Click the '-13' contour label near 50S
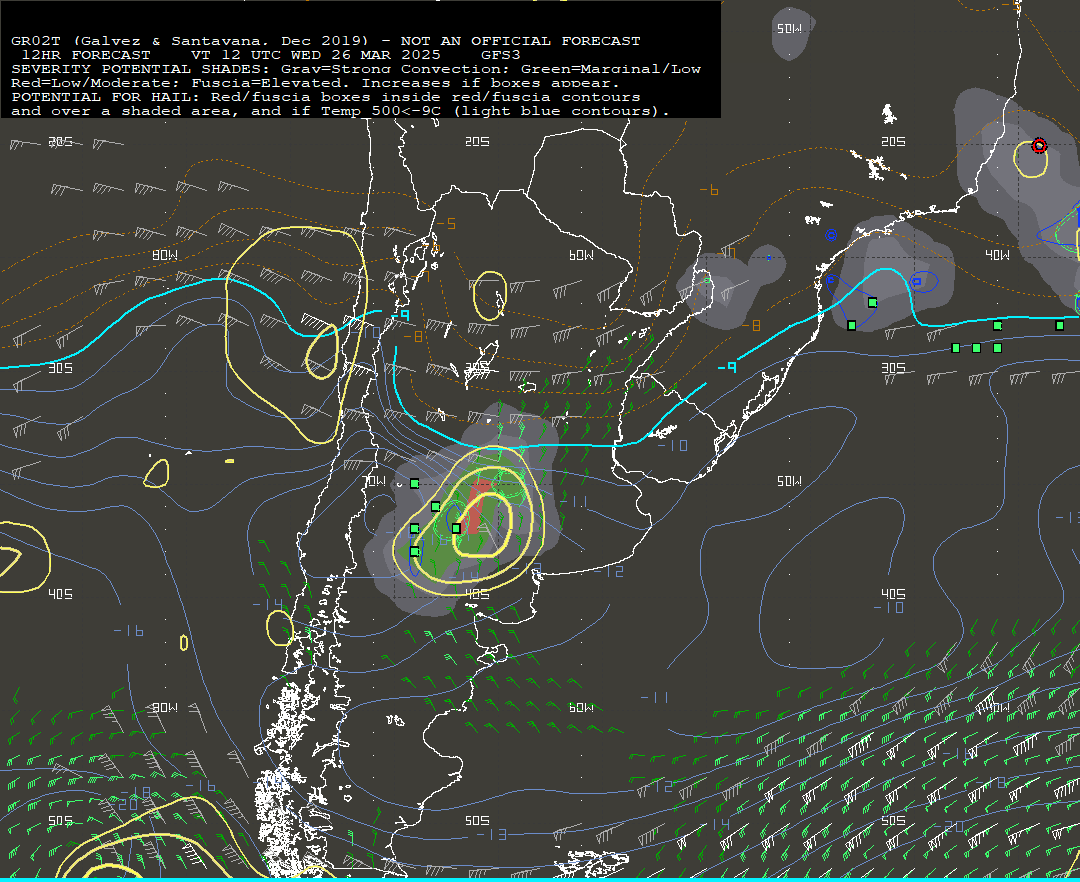This screenshot has width=1080, height=882. click(x=492, y=834)
